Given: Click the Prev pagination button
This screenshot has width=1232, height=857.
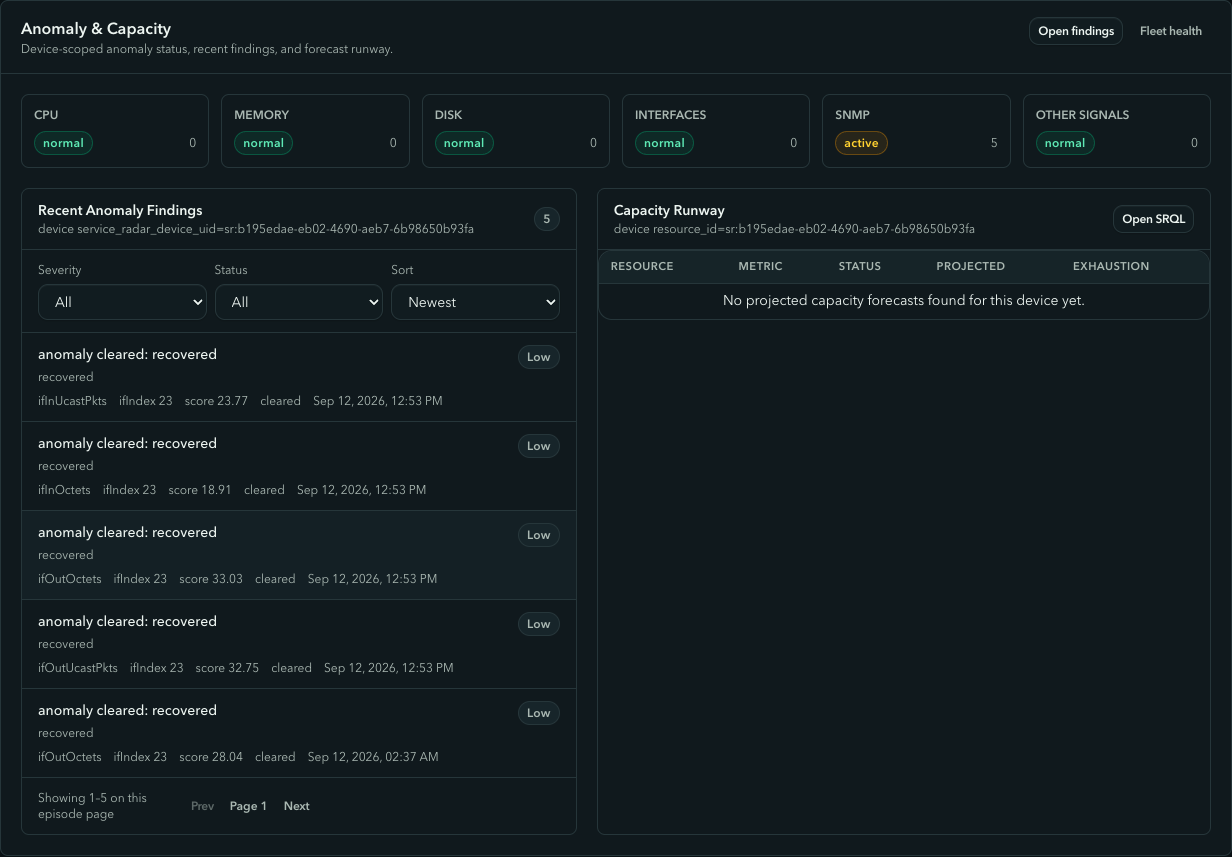Looking at the screenshot, I should 202,806.
